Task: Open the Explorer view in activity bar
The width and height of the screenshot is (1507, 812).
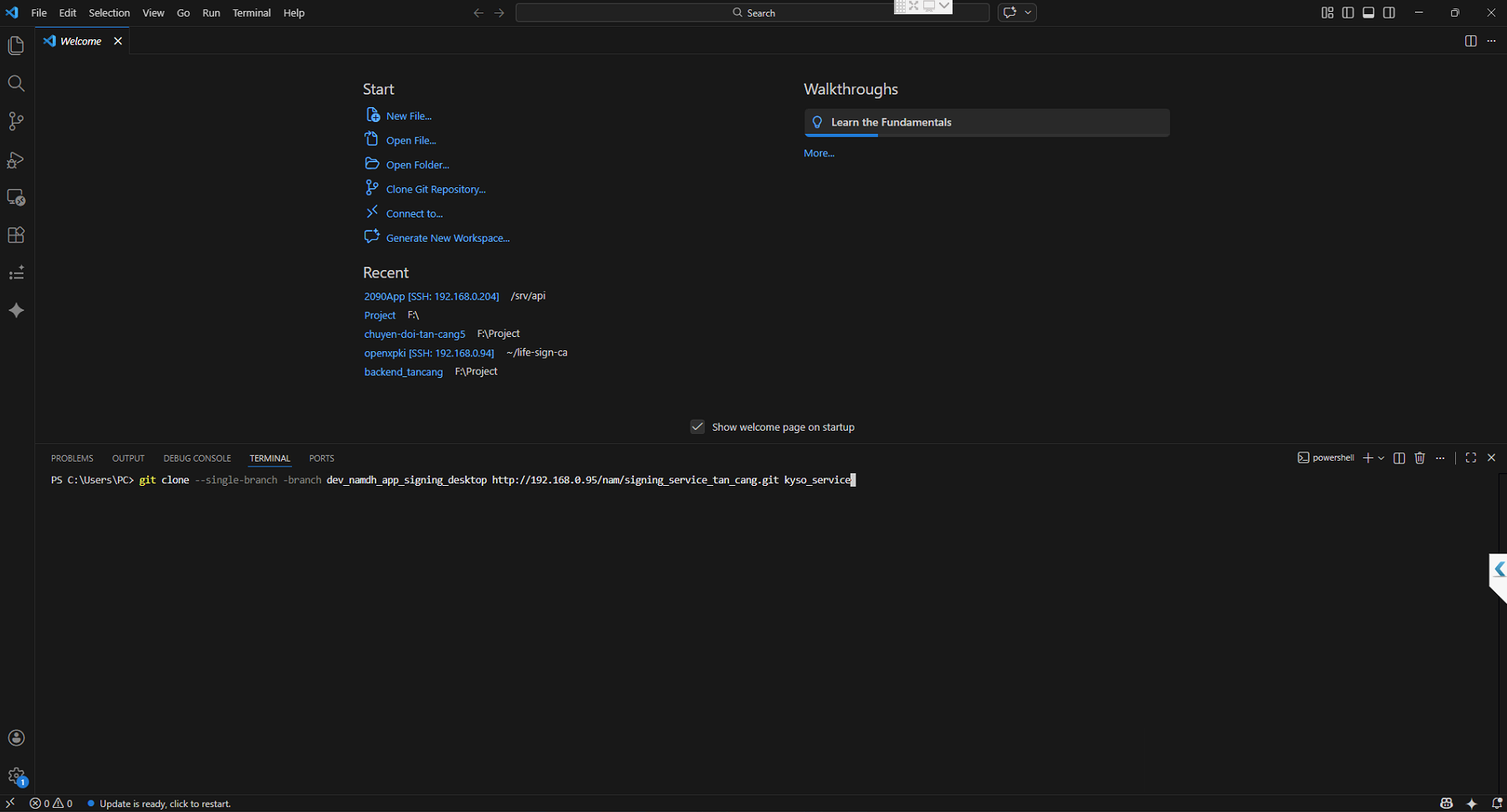Action: pyautogui.click(x=16, y=46)
